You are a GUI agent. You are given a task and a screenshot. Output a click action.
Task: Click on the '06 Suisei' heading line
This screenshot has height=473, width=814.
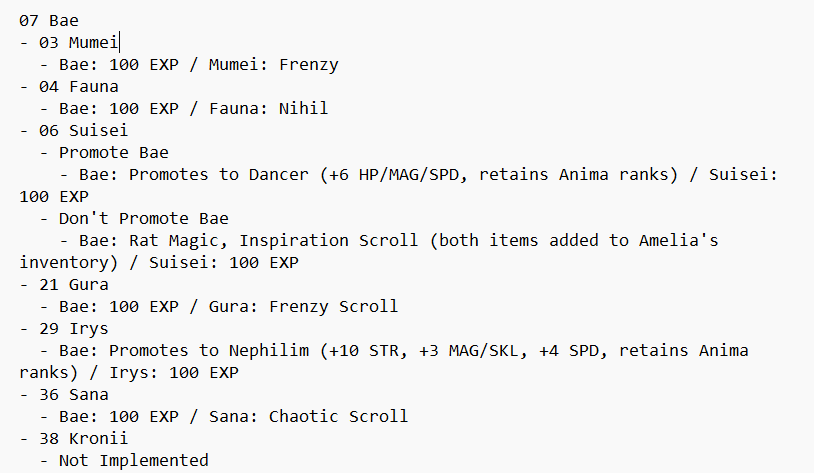coord(74,130)
